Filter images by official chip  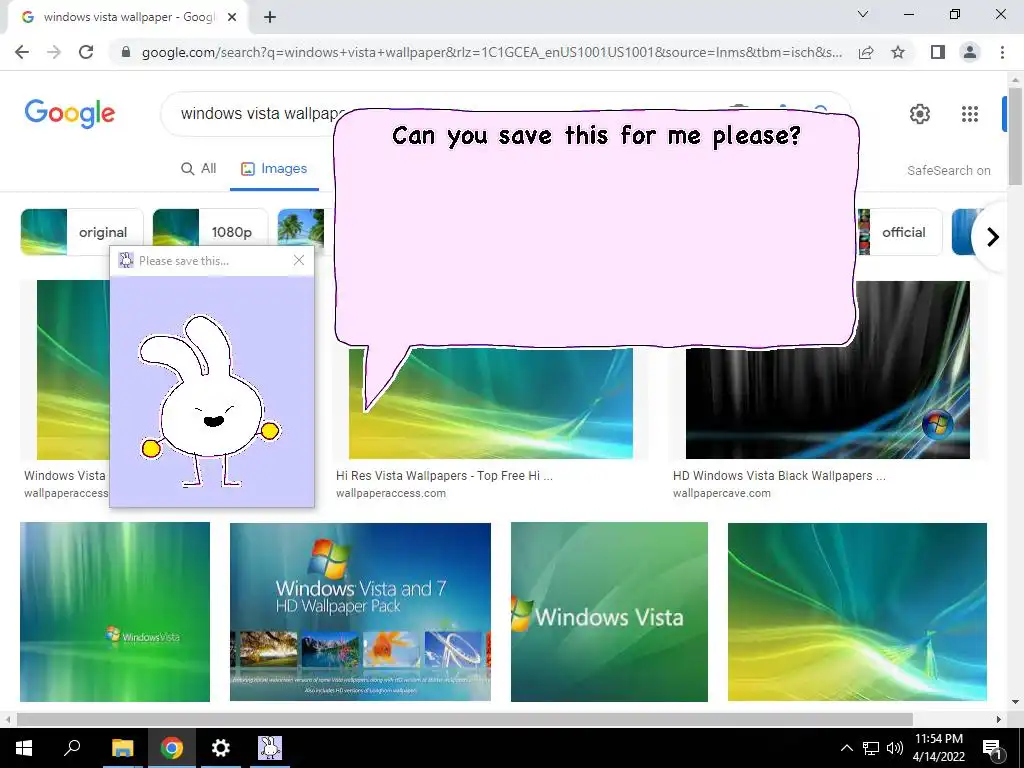tap(900, 232)
